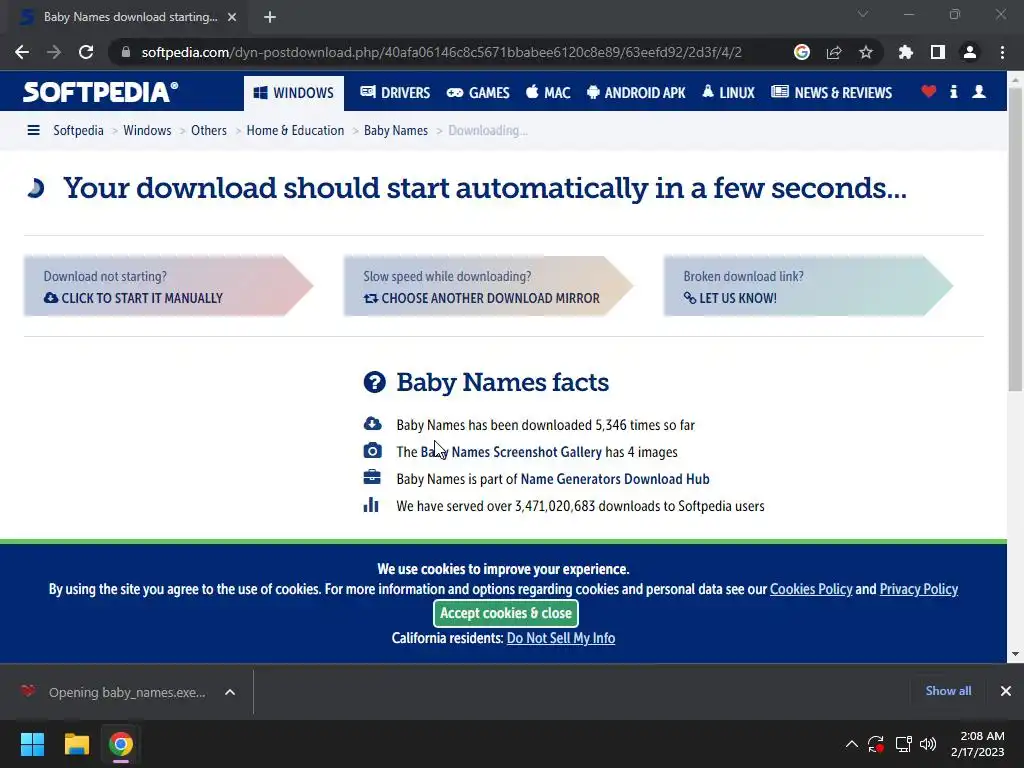The width and height of the screenshot is (1024, 768).
Task: View site info via the padlock icon
Action: pos(125,52)
